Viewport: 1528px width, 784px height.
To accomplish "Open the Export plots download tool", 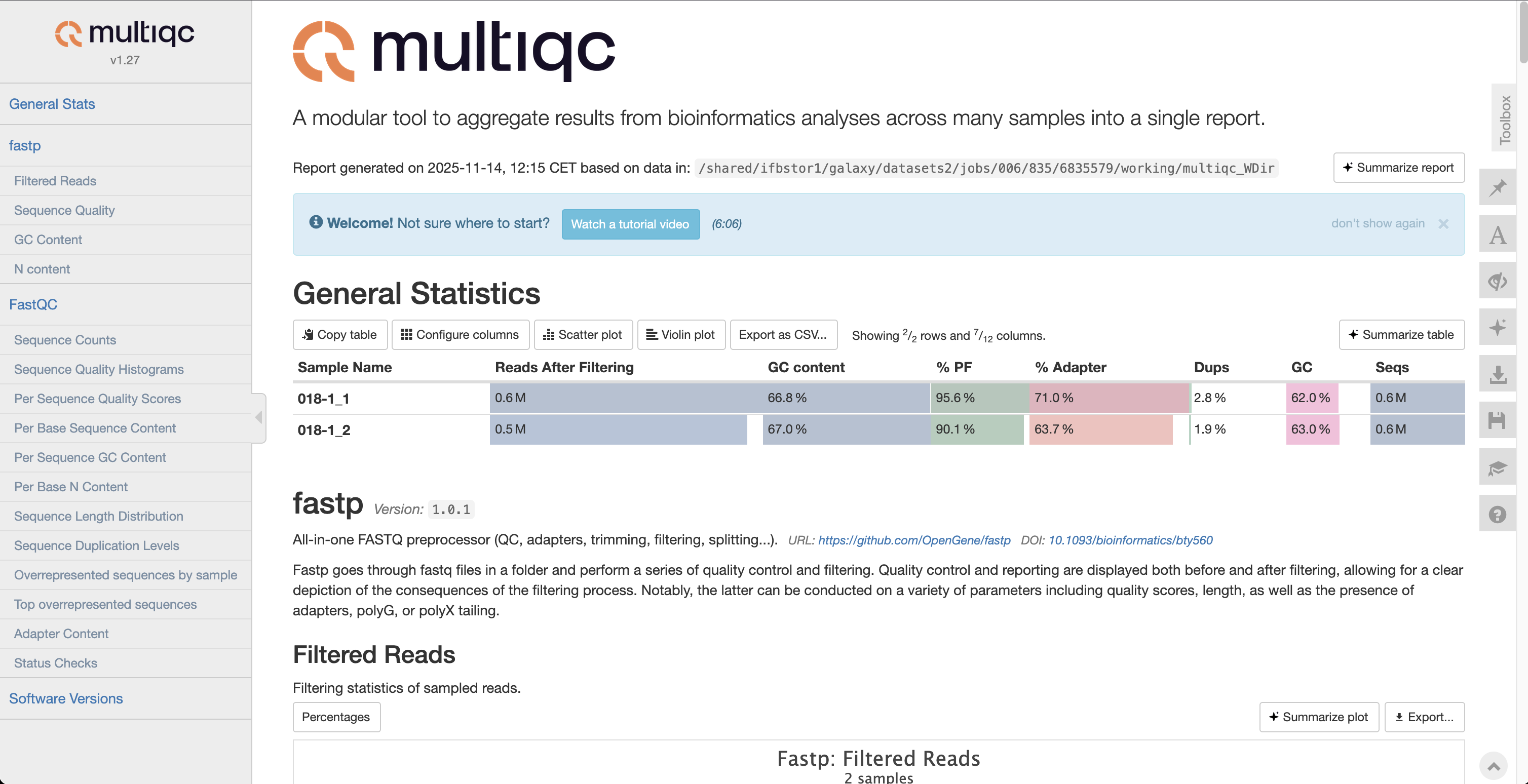I will (x=1498, y=374).
